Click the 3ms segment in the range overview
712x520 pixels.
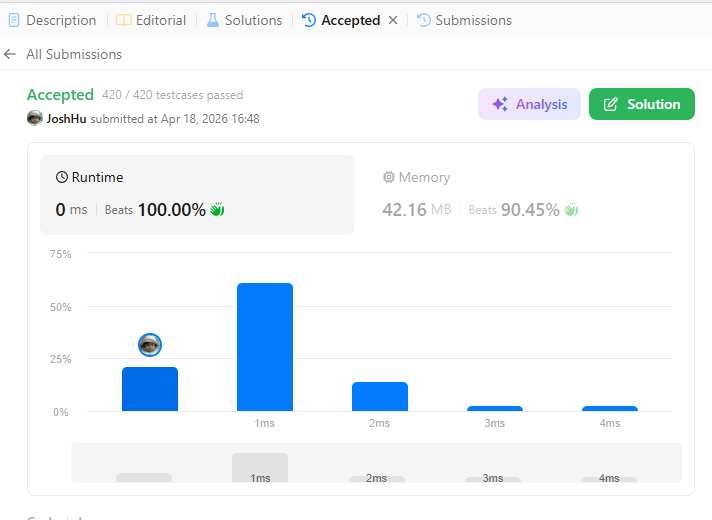point(493,480)
